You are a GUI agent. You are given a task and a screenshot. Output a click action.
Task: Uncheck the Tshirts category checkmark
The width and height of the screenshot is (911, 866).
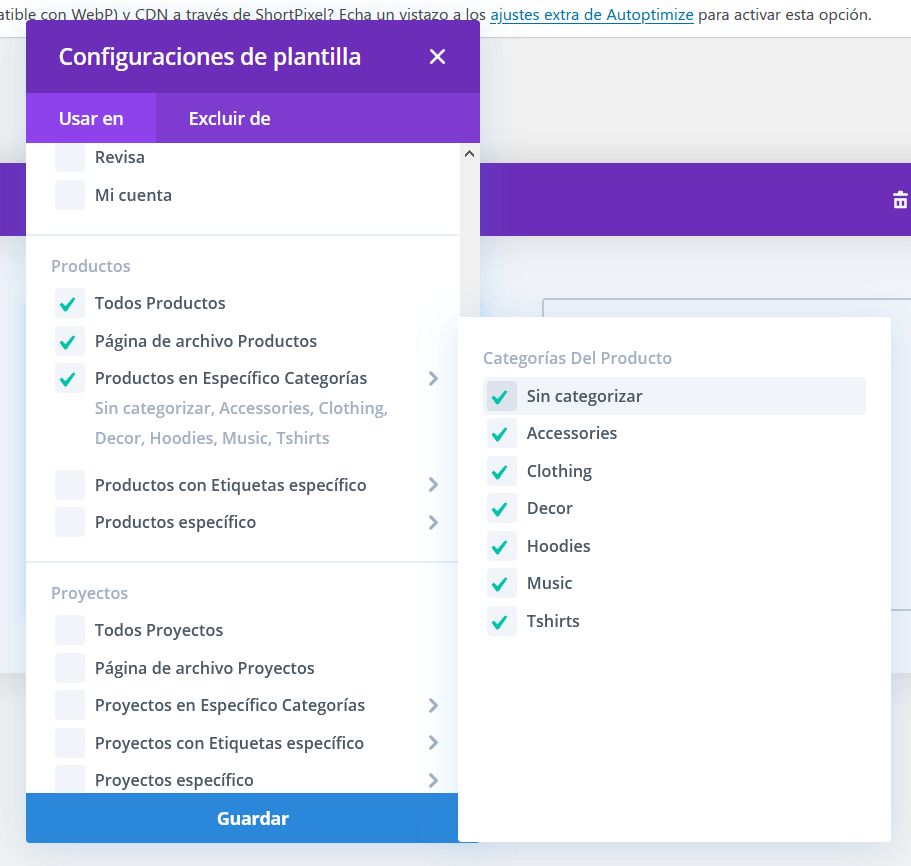pyautogui.click(x=501, y=621)
